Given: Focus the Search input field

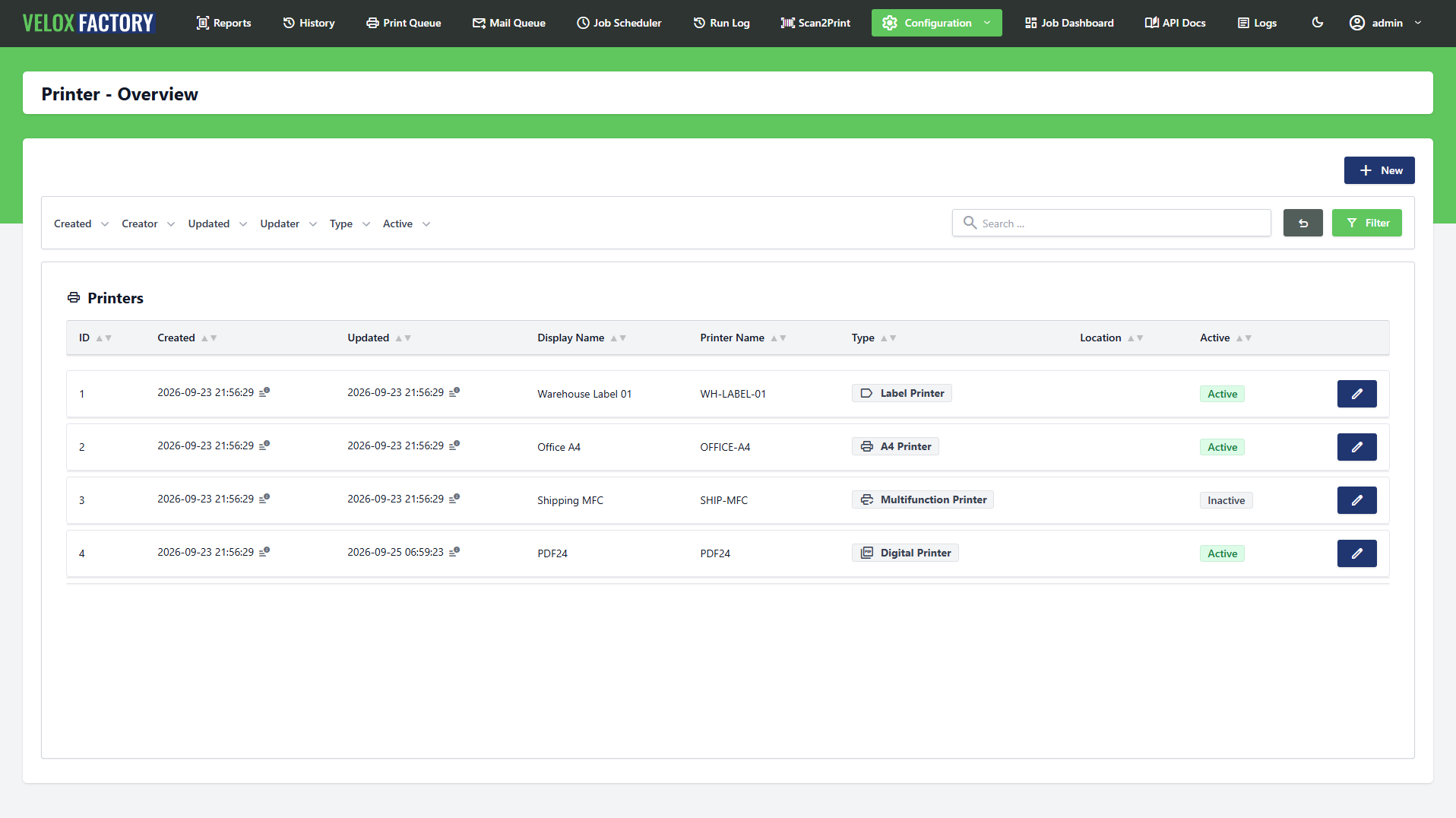Looking at the screenshot, I should 1111,223.
